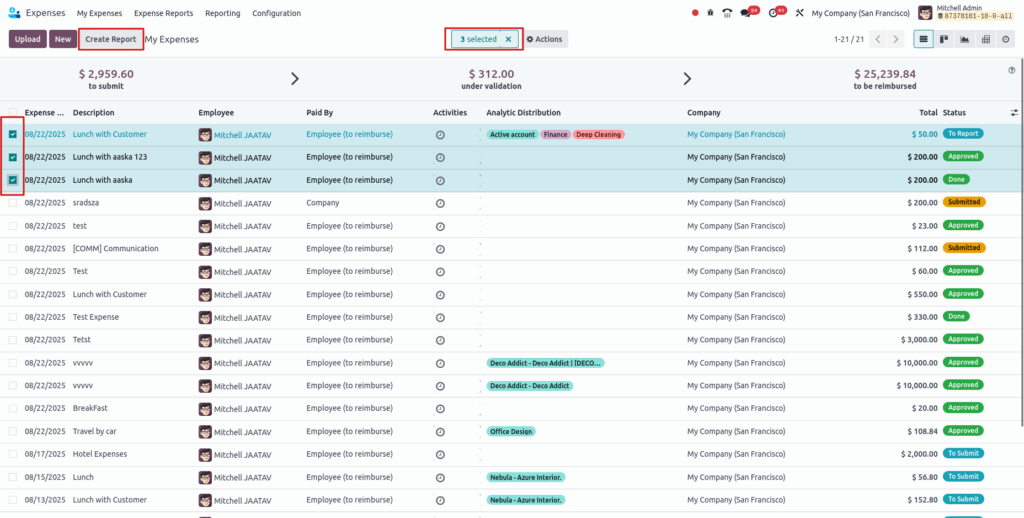
Task: Open the debug bug icon in top bar
Action: click(711, 13)
